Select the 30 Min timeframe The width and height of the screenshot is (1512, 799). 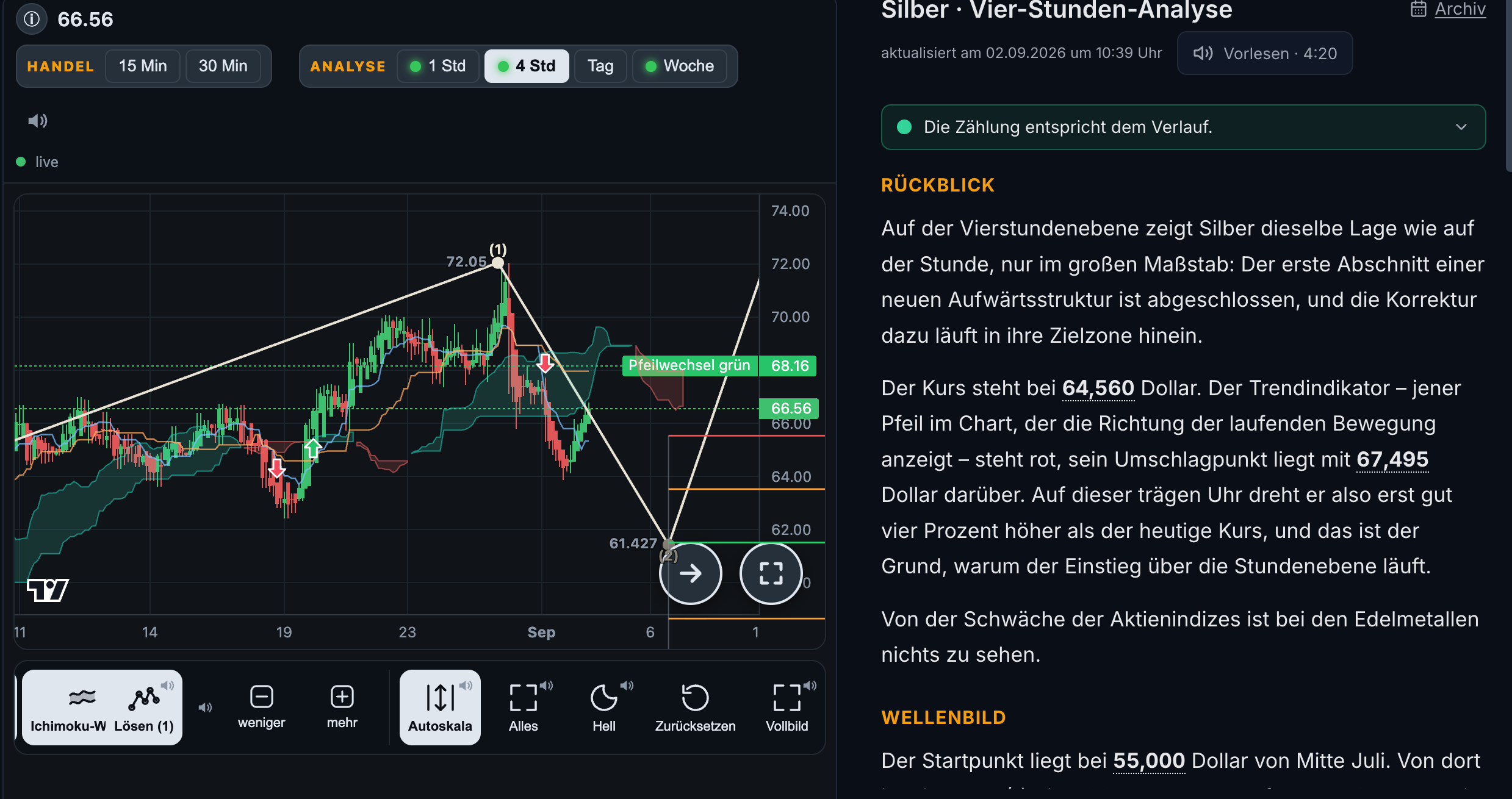click(x=223, y=66)
